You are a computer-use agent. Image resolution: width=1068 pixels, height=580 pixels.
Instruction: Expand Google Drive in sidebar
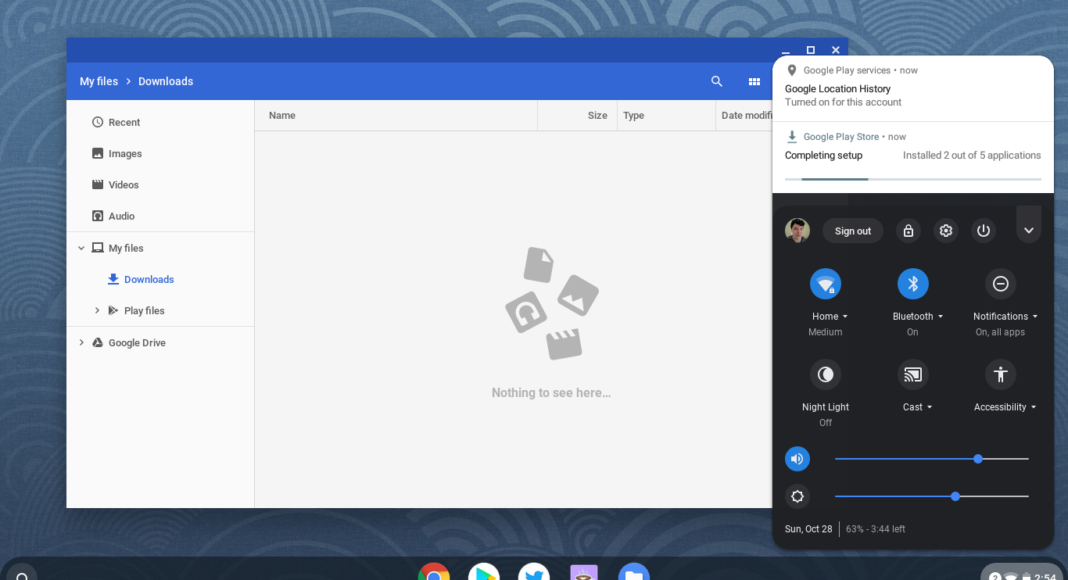[x=81, y=343]
